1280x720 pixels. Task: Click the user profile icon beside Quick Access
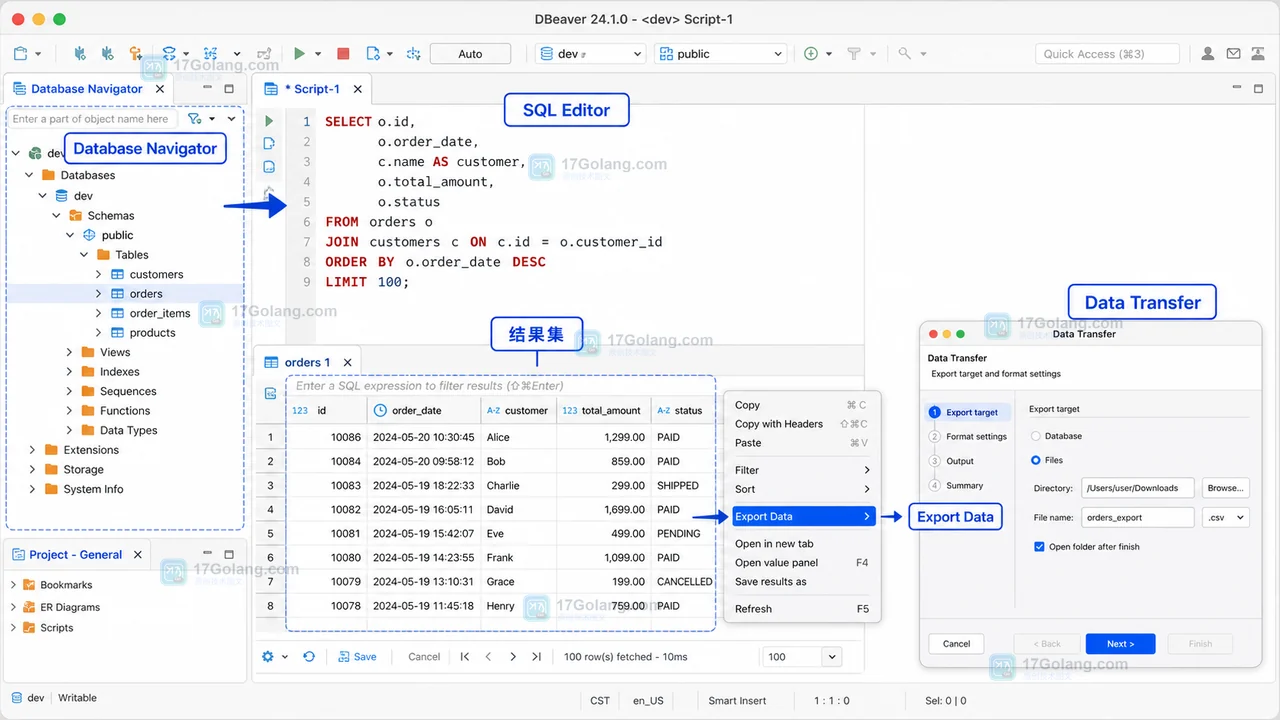(x=1208, y=54)
